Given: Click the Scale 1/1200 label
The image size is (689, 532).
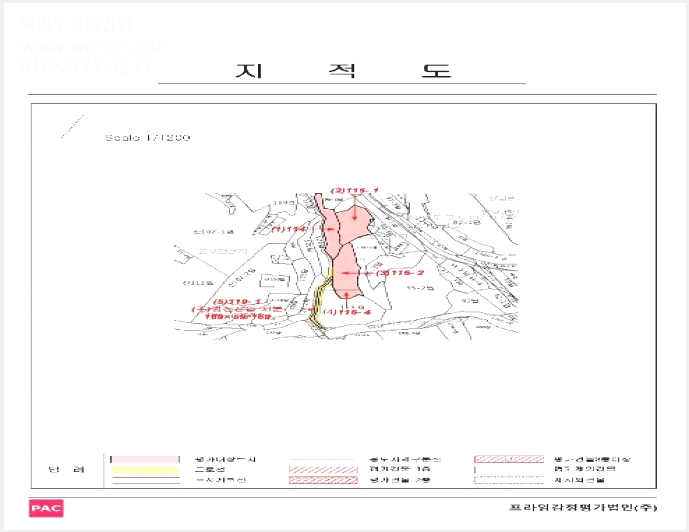Looking at the screenshot, I should [147, 138].
